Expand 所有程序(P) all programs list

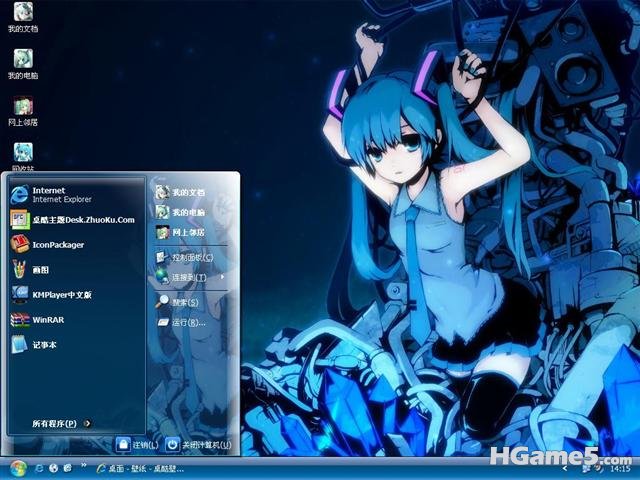click(61, 423)
